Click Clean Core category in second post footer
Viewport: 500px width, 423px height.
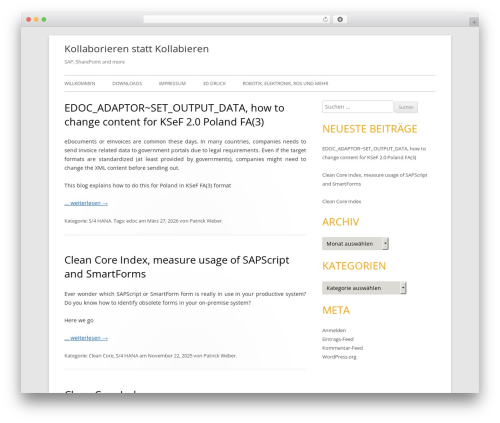(101, 356)
